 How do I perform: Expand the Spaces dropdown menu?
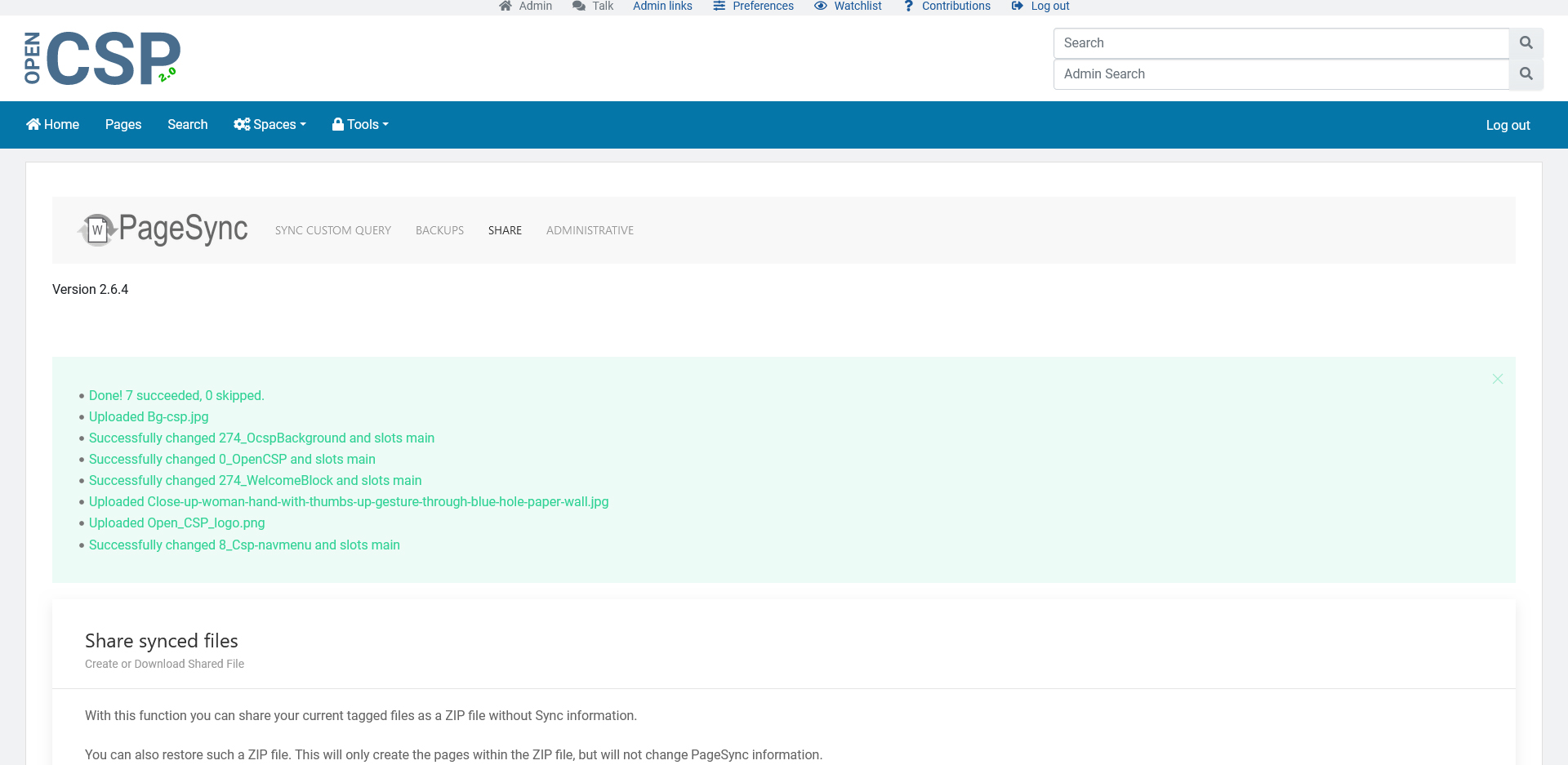pos(269,125)
